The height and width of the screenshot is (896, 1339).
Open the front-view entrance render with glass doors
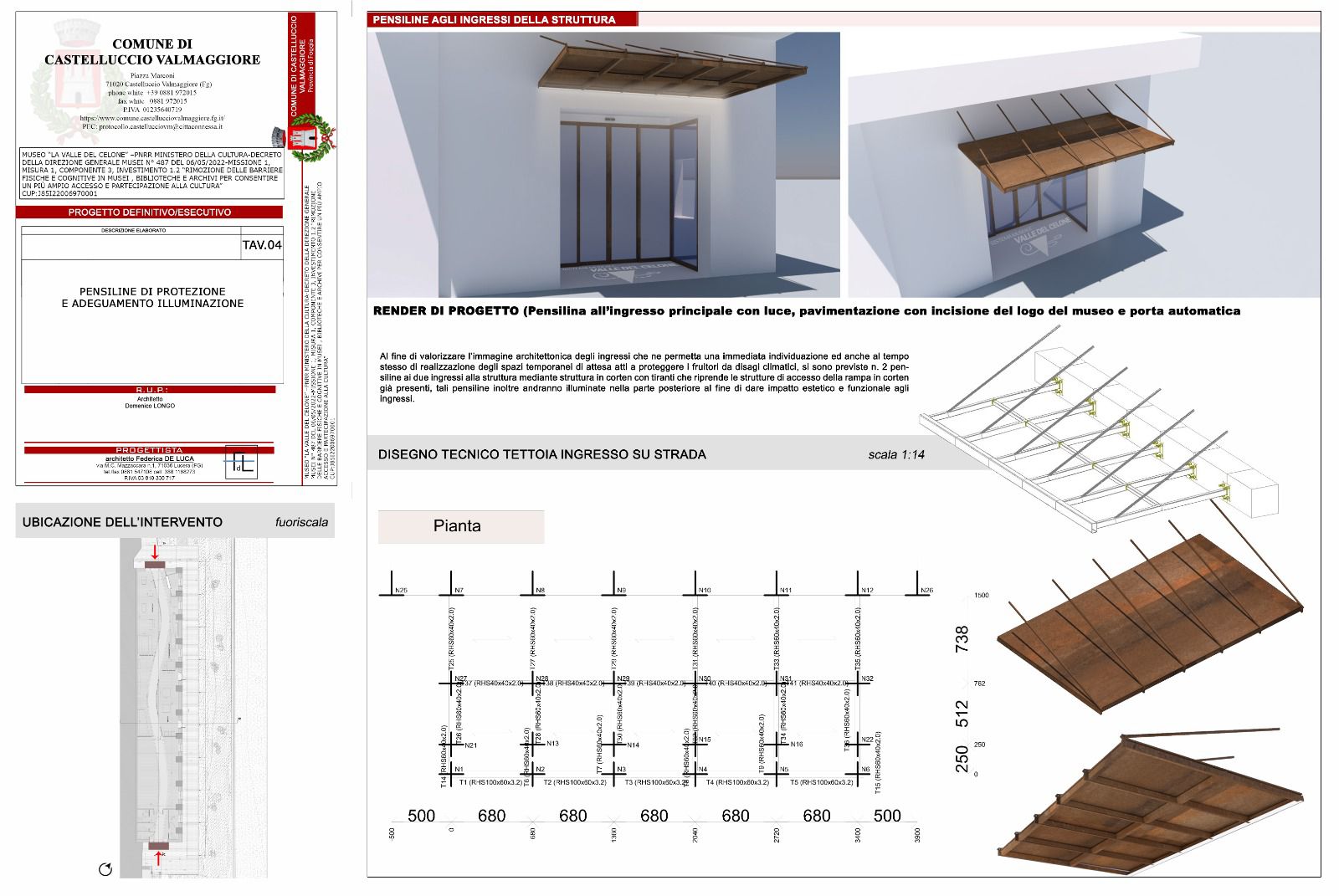click(x=603, y=165)
